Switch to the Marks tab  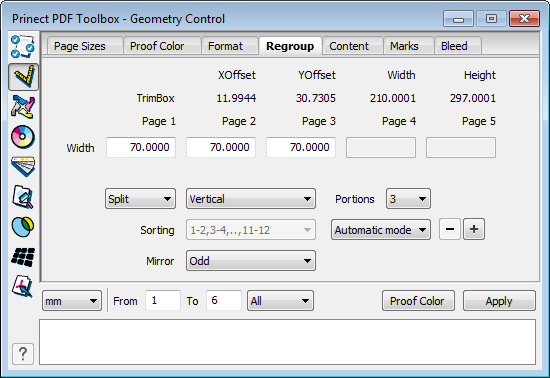404,46
